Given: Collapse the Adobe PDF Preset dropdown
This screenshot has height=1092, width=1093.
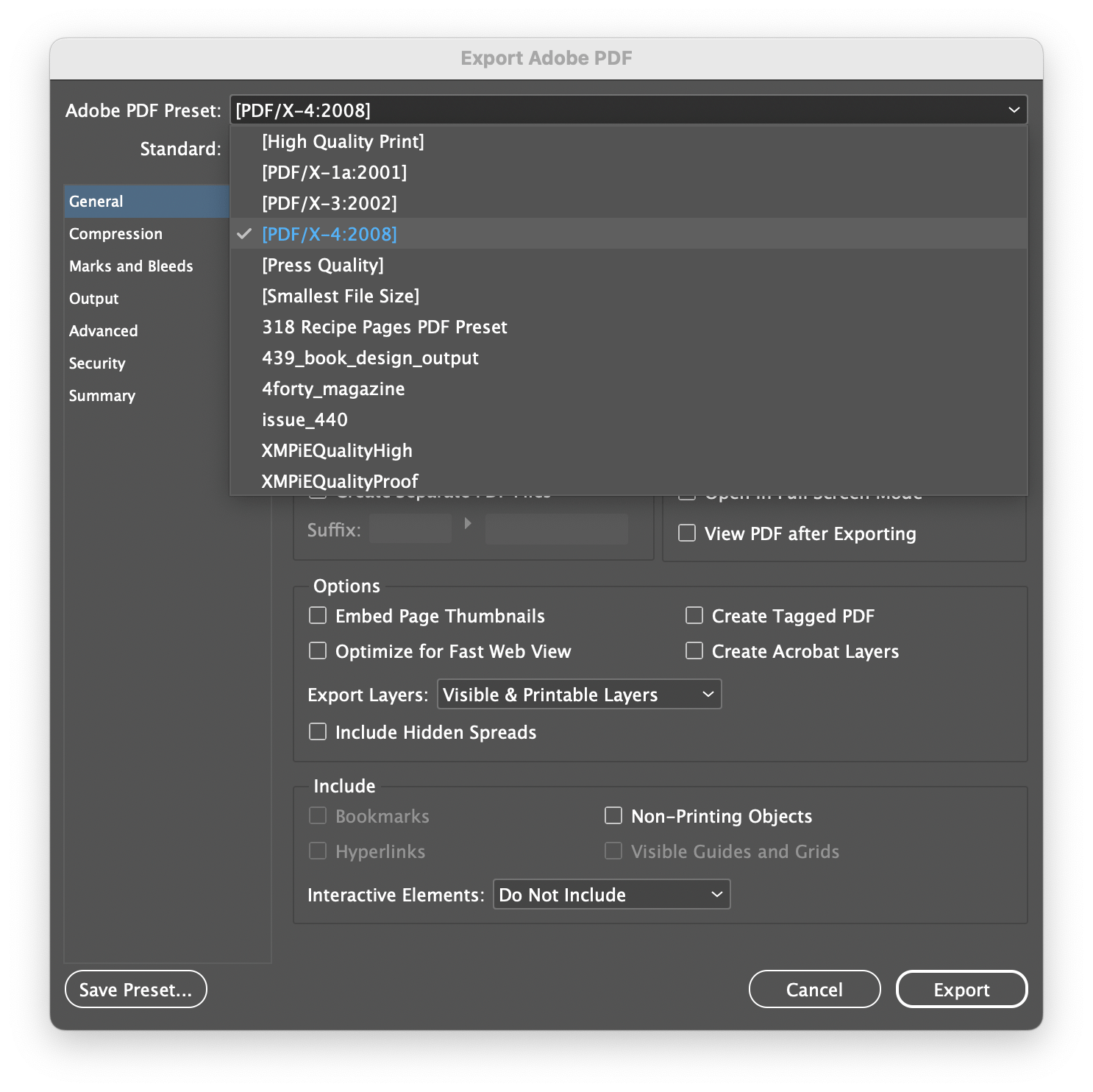Looking at the screenshot, I should tap(1014, 110).
